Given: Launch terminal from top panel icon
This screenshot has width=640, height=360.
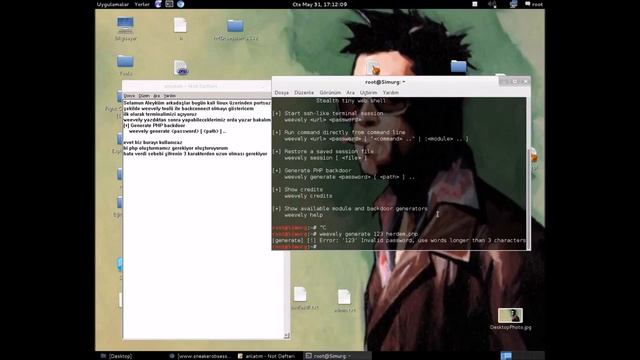Looking at the screenshot, I should click(169, 4).
